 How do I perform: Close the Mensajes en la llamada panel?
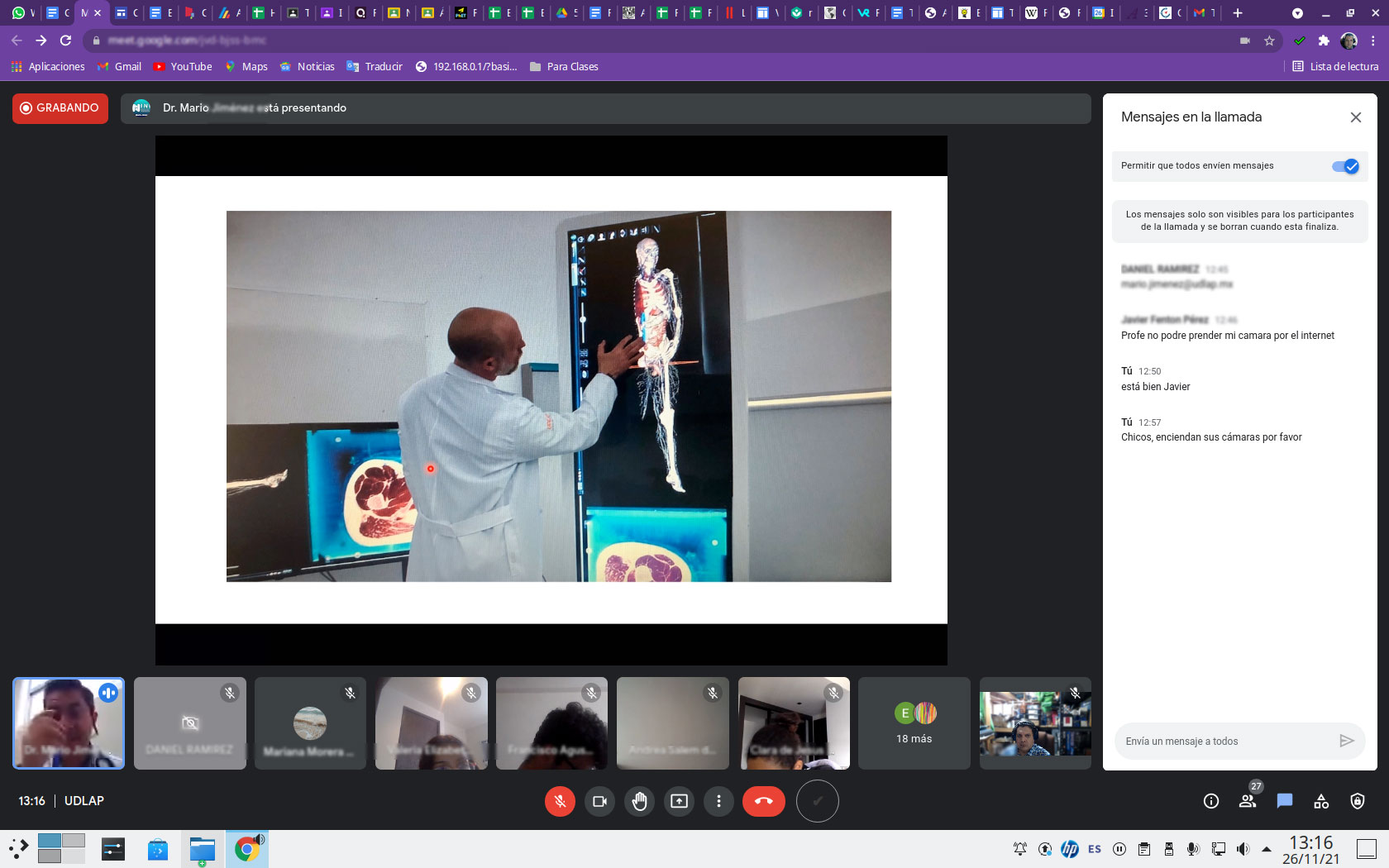pos(1356,117)
